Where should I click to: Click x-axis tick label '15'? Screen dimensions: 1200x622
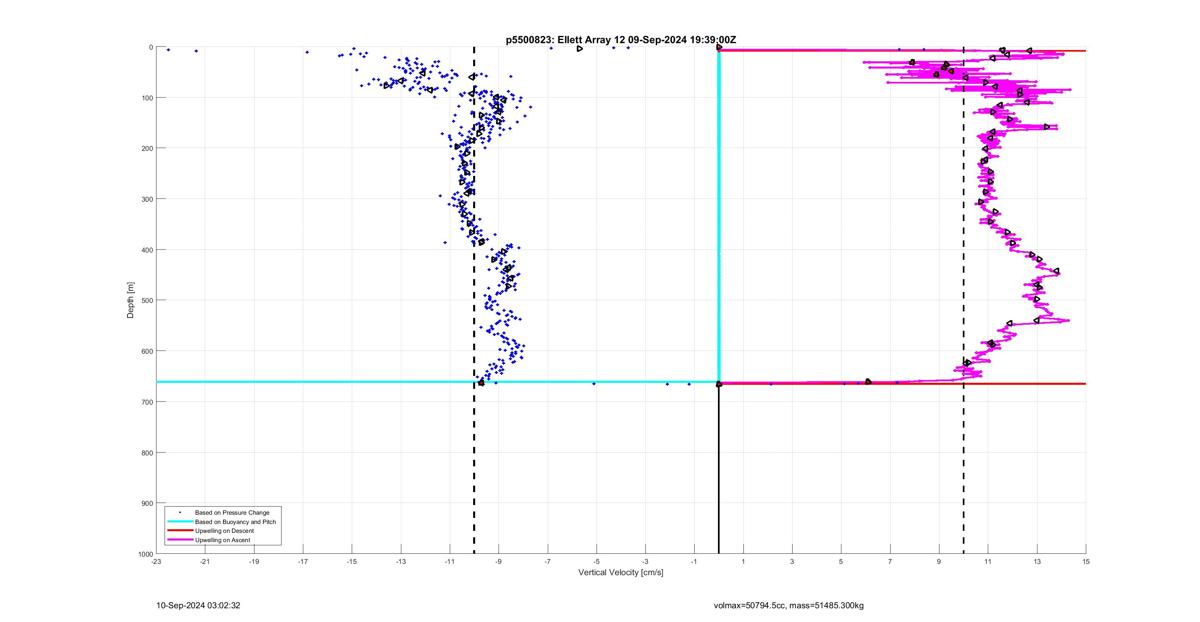(x=1086, y=561)
